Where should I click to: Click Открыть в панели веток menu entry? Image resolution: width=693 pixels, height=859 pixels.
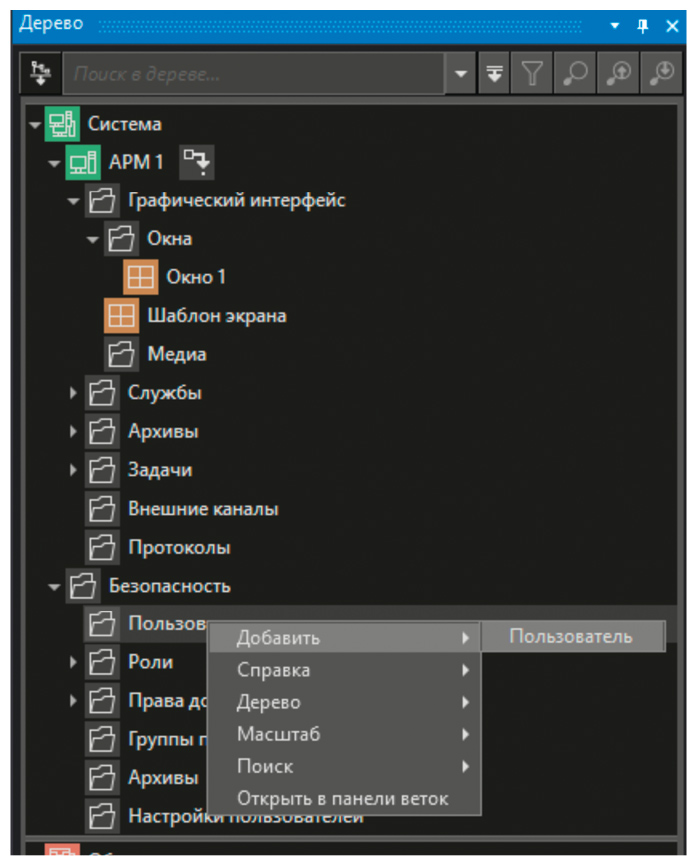click(x=342, y=798)
